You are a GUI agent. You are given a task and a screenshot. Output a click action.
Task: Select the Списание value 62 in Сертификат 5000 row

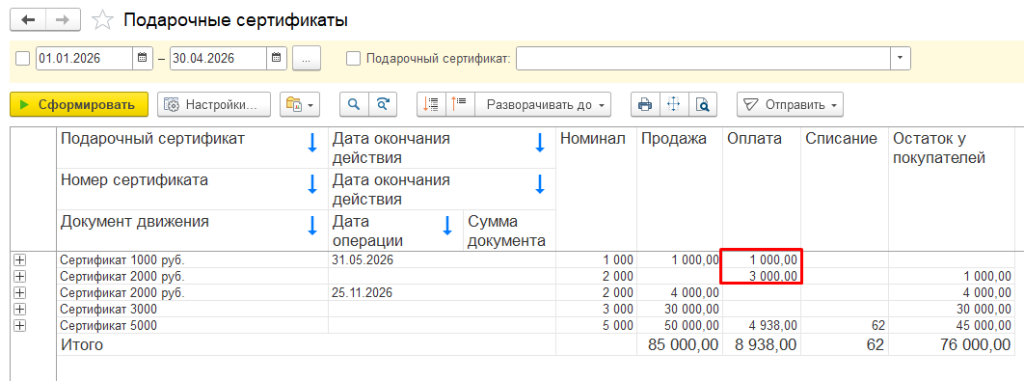point(844,325)
